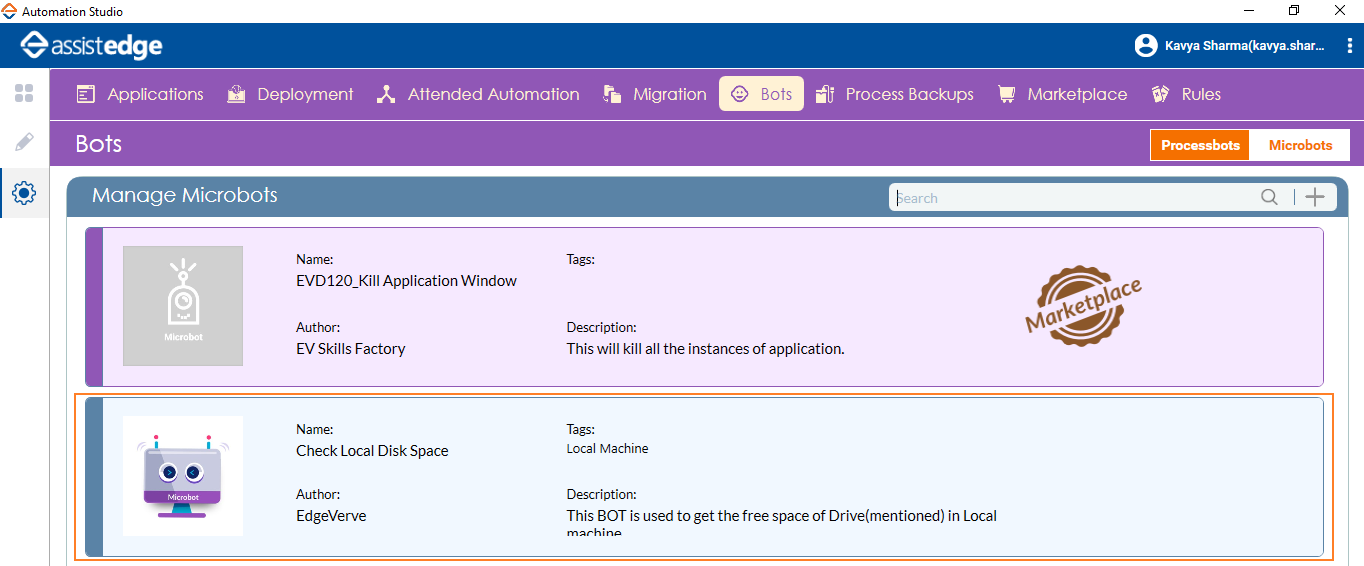The height and width of the screenshot is (566, 1364).
Task: Select the Process Backups tab
Action: pyautogui.click(x=895, y=95)
